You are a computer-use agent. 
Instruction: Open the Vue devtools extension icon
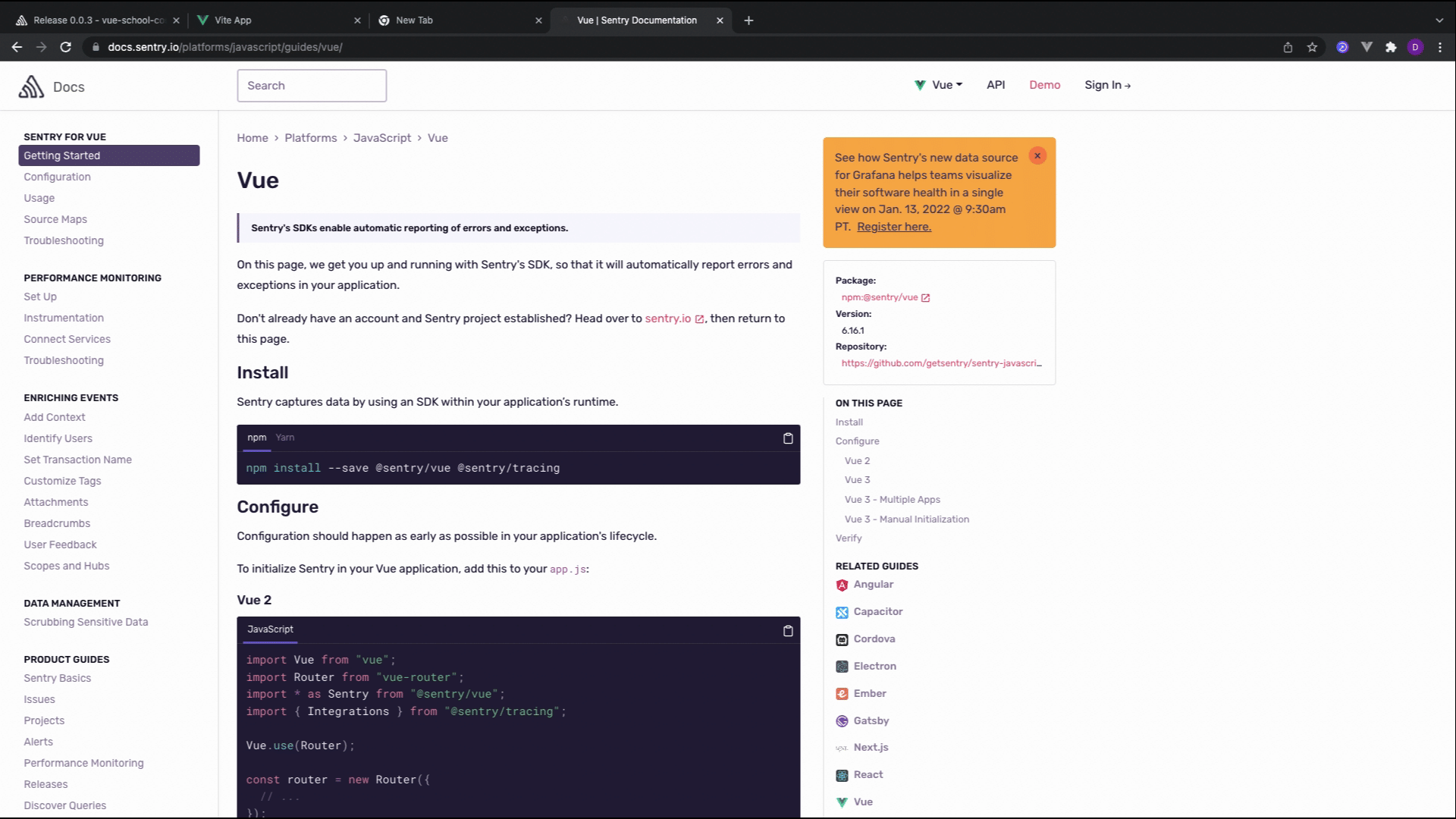click(x=1367, y=47)
